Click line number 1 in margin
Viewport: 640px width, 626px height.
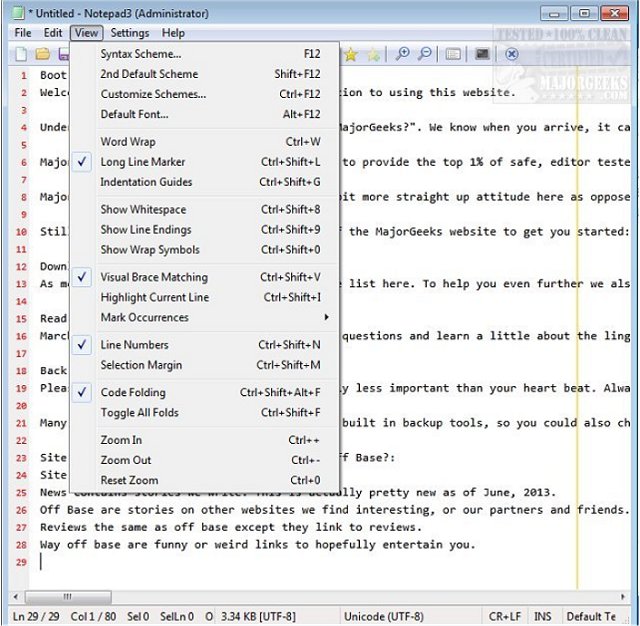[x=24, y=75]
